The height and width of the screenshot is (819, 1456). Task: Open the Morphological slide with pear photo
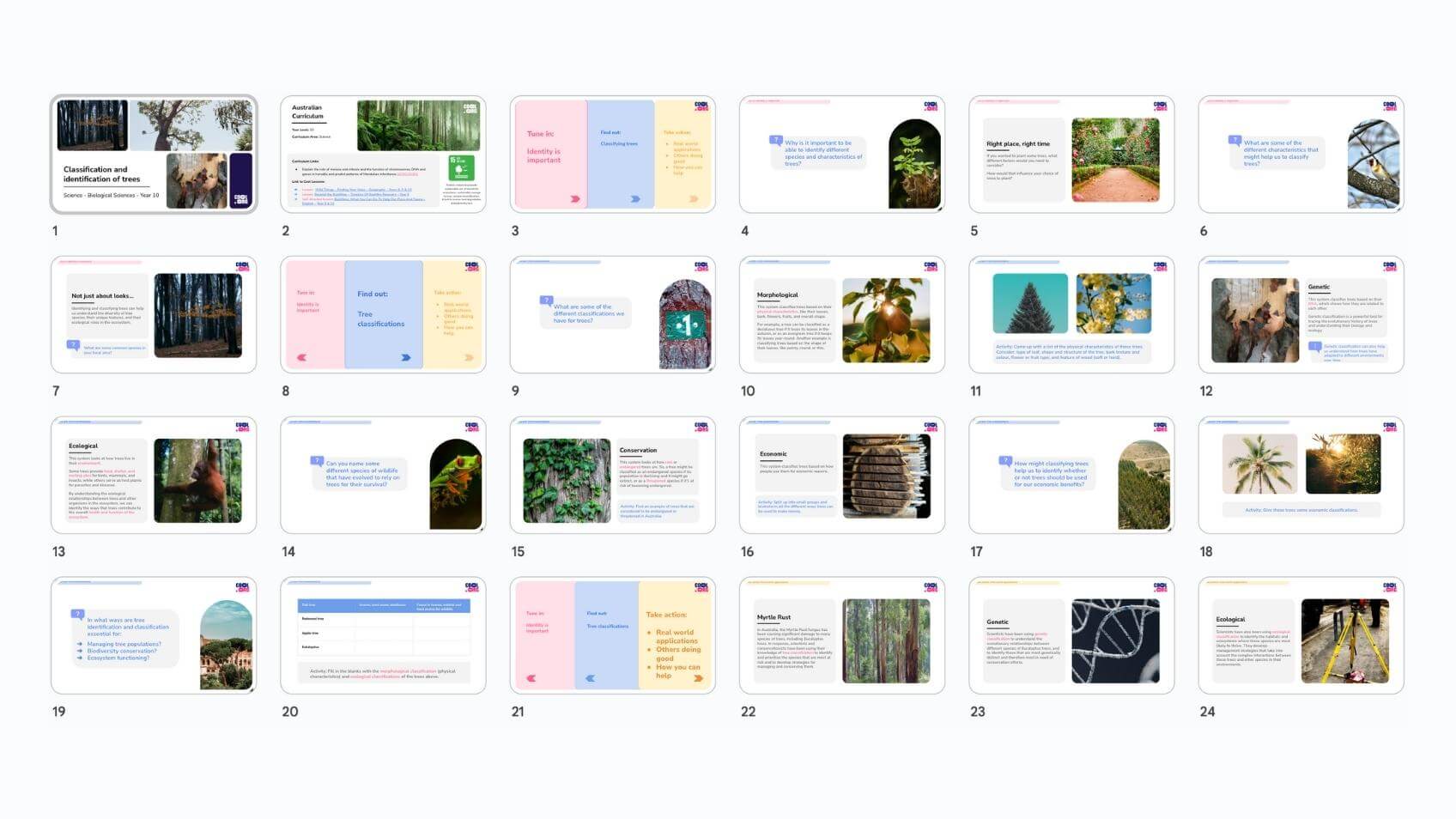(x=841, y=315)
